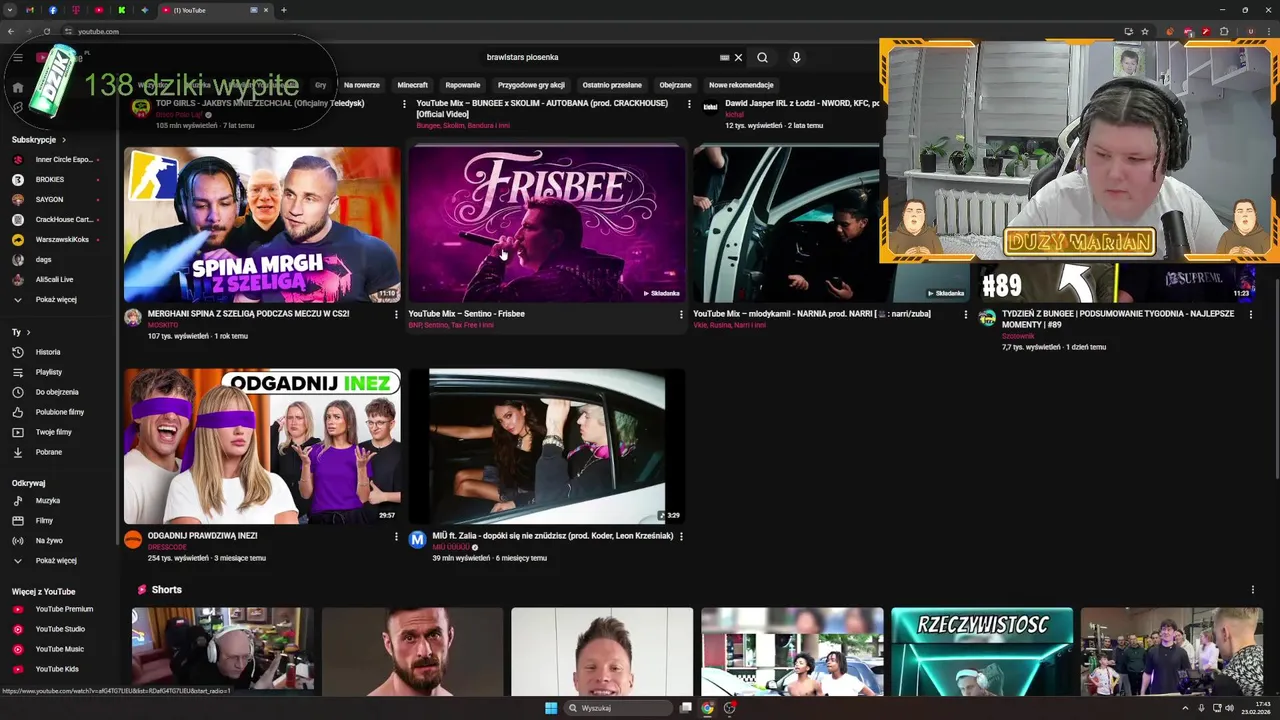Open YouTube Kids in sidebar
Screen dimensions: 1280x720
(x=56, y=669)
